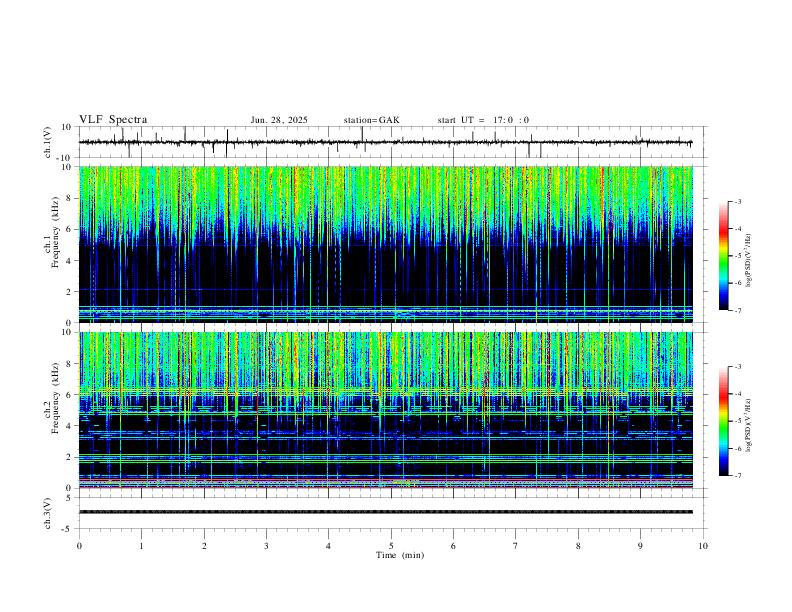Click the log(PSD) label beside ch.2 colorbar
This screenshot has width=792, height=612.
[x=748, y=425]
